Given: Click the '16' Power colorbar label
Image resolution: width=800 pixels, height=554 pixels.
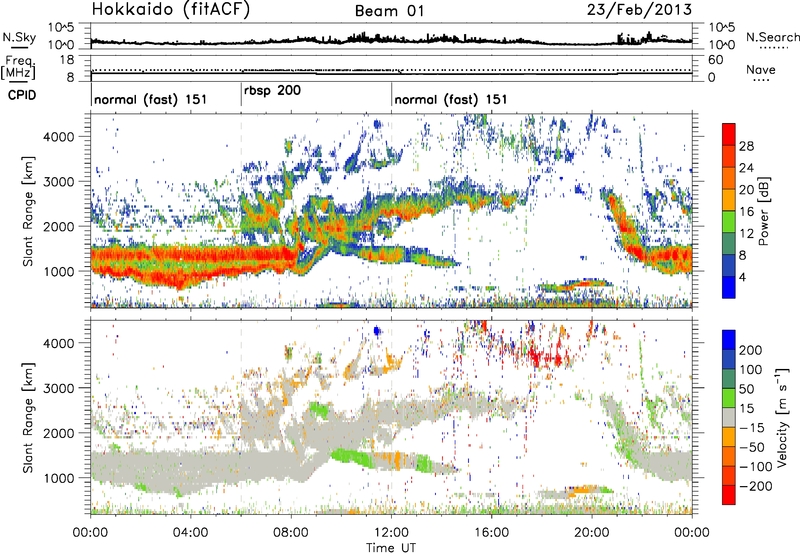Looking at the screenshot, I should (746, 212).
